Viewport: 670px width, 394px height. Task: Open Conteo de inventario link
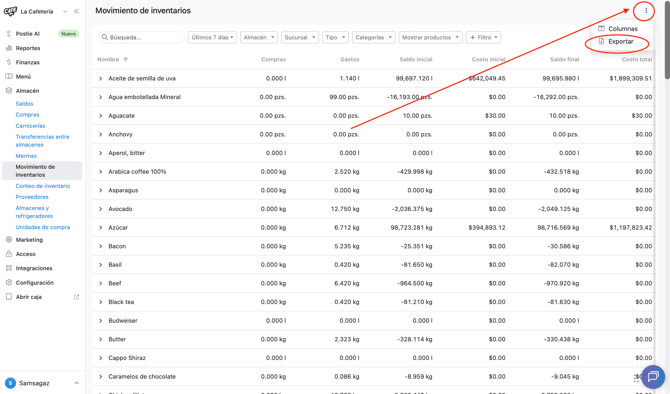(x=43, y=186)
